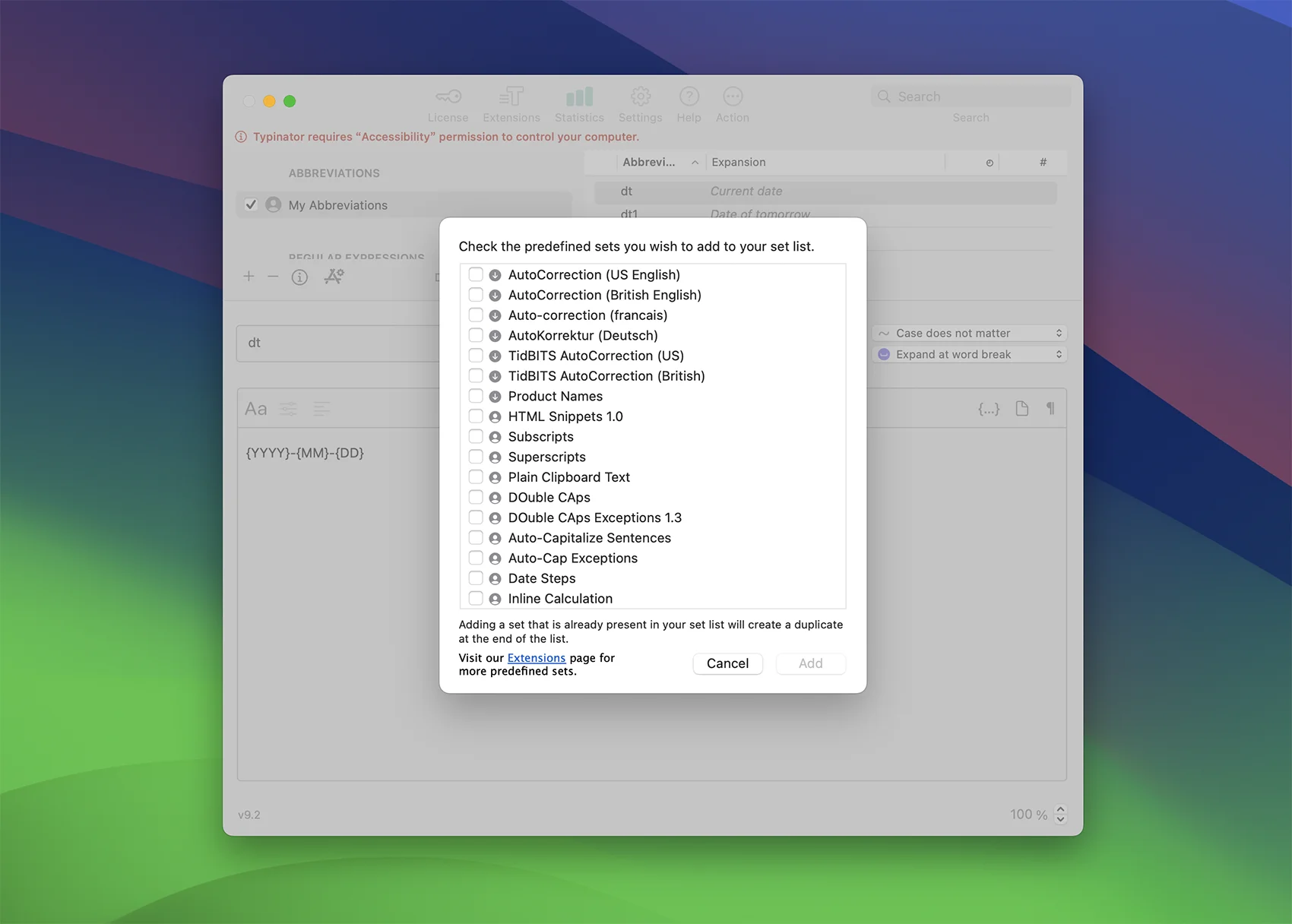Toggle the pilcrow invisibles icon
Viewport: 1292px width, 924px height.
point(1050,409)
